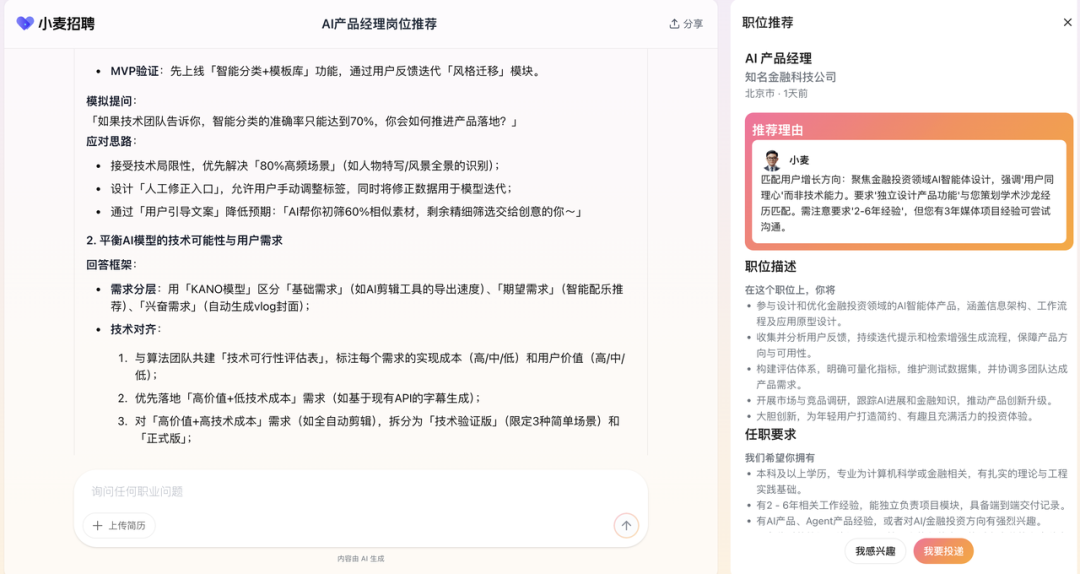Click the 内容由 AI 生成 disclaimer
The width and height of the screenshot is (1080, 574).
click(360, 558)
